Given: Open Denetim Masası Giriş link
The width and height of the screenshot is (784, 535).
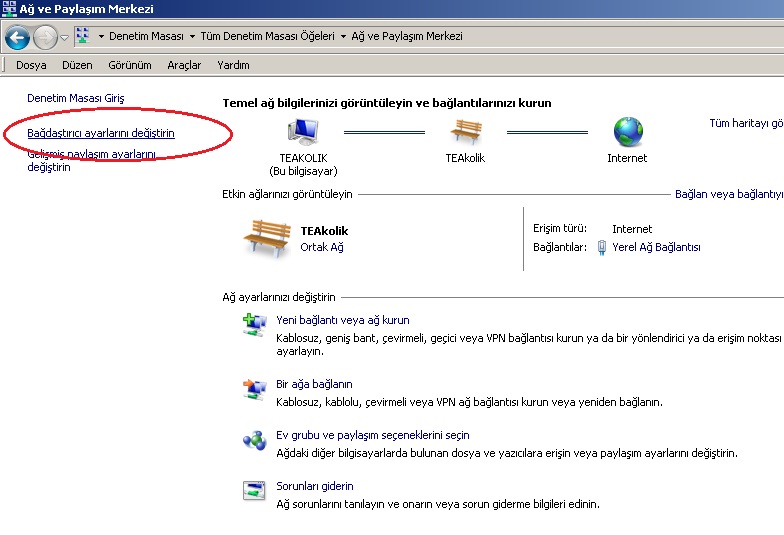Looking at the screenshot, I should 76,98.
